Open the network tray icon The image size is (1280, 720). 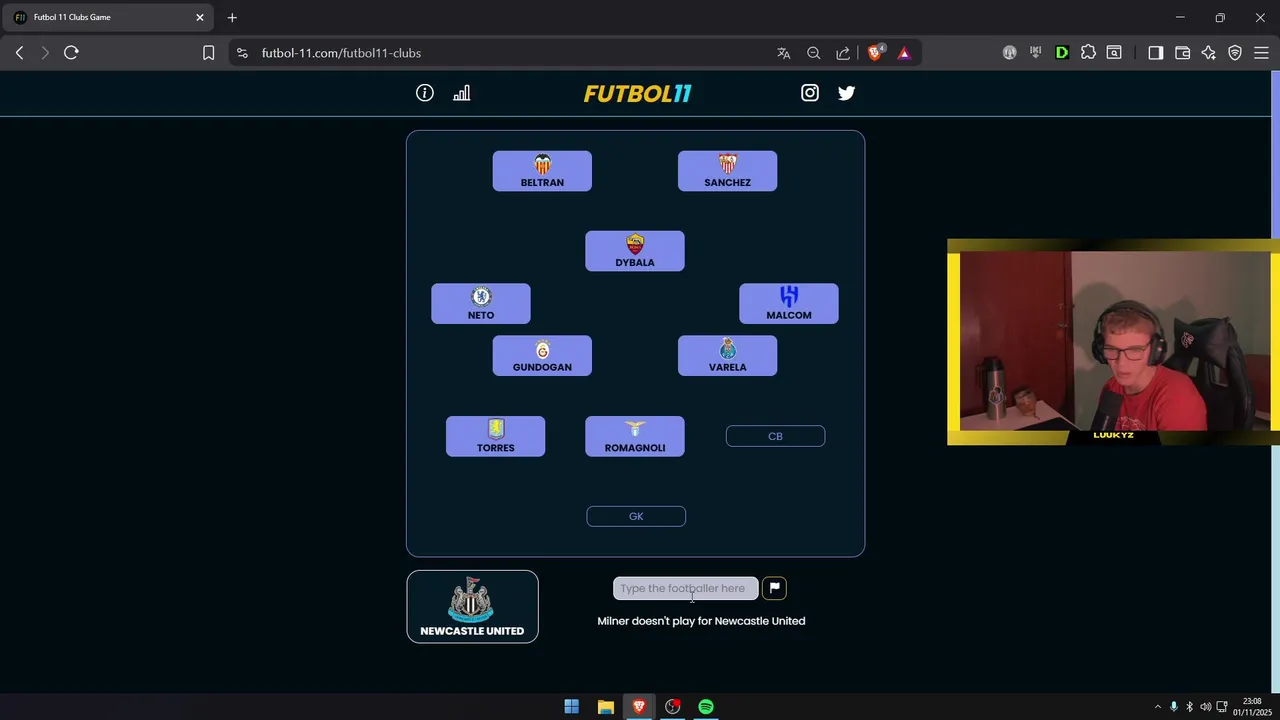pyautogui.click(x=1221, y=707)
